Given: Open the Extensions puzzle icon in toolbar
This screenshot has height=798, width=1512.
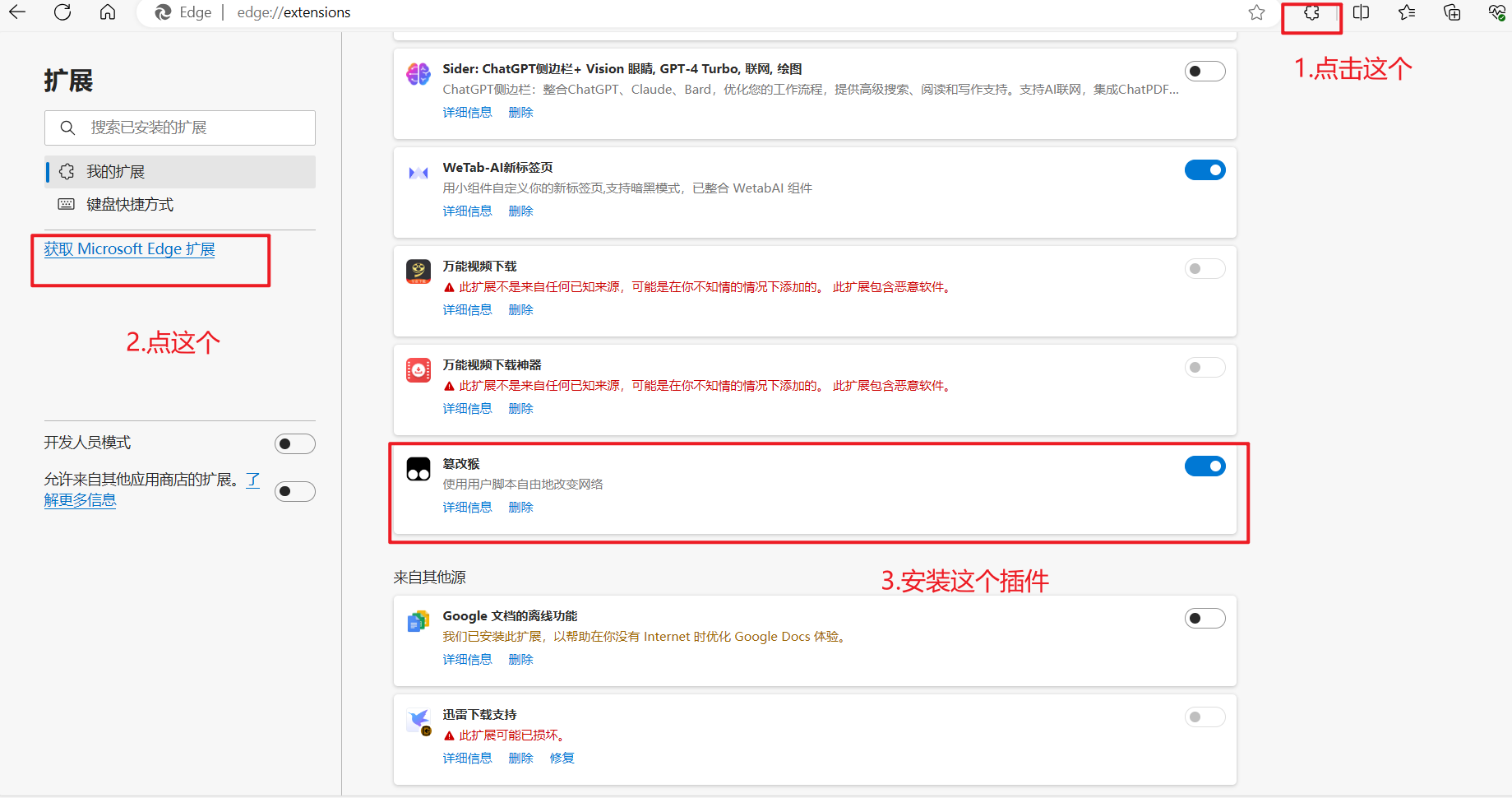Looking at the screenshot, I should 1312,12.
